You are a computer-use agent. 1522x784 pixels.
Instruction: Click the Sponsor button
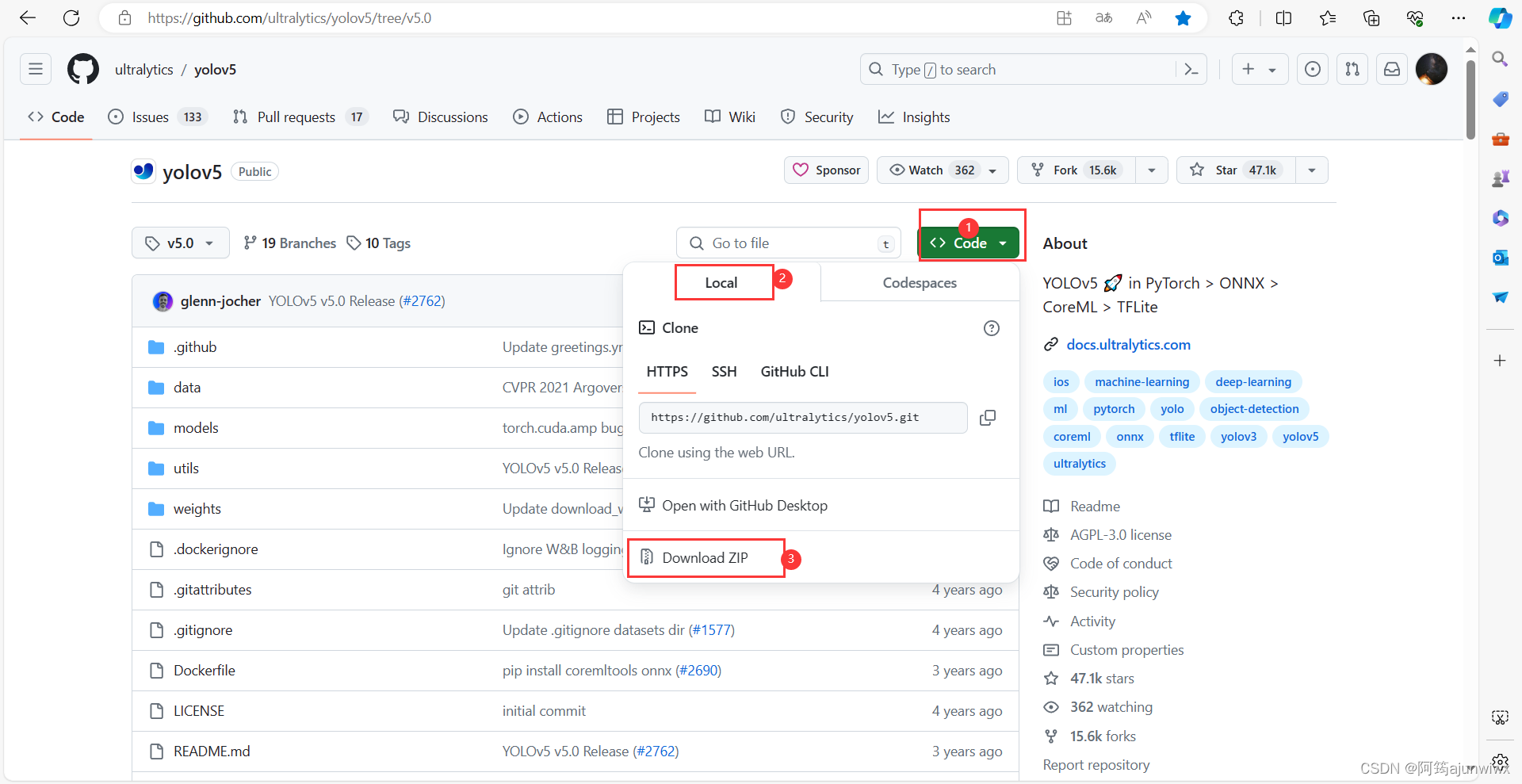click(827, 170)
